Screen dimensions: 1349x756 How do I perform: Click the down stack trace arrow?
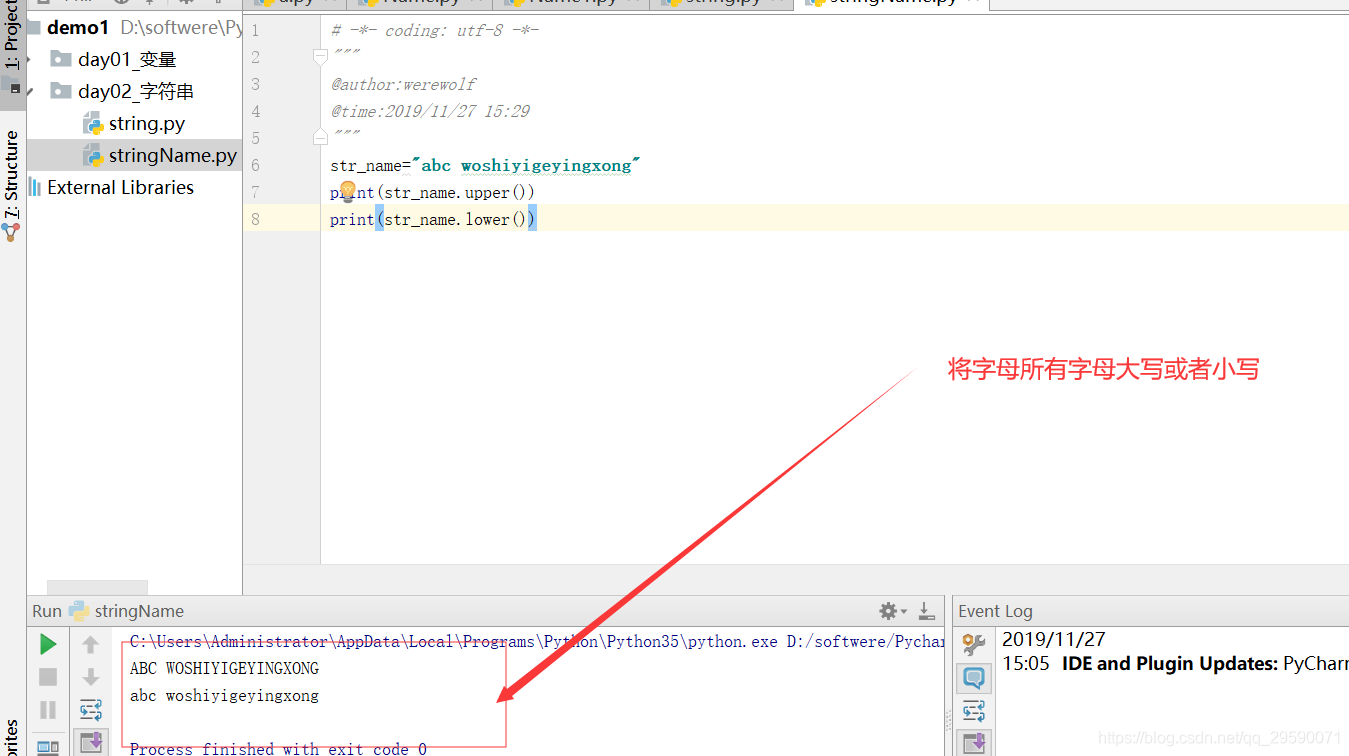pyautogui.click(x=91, y=677)
